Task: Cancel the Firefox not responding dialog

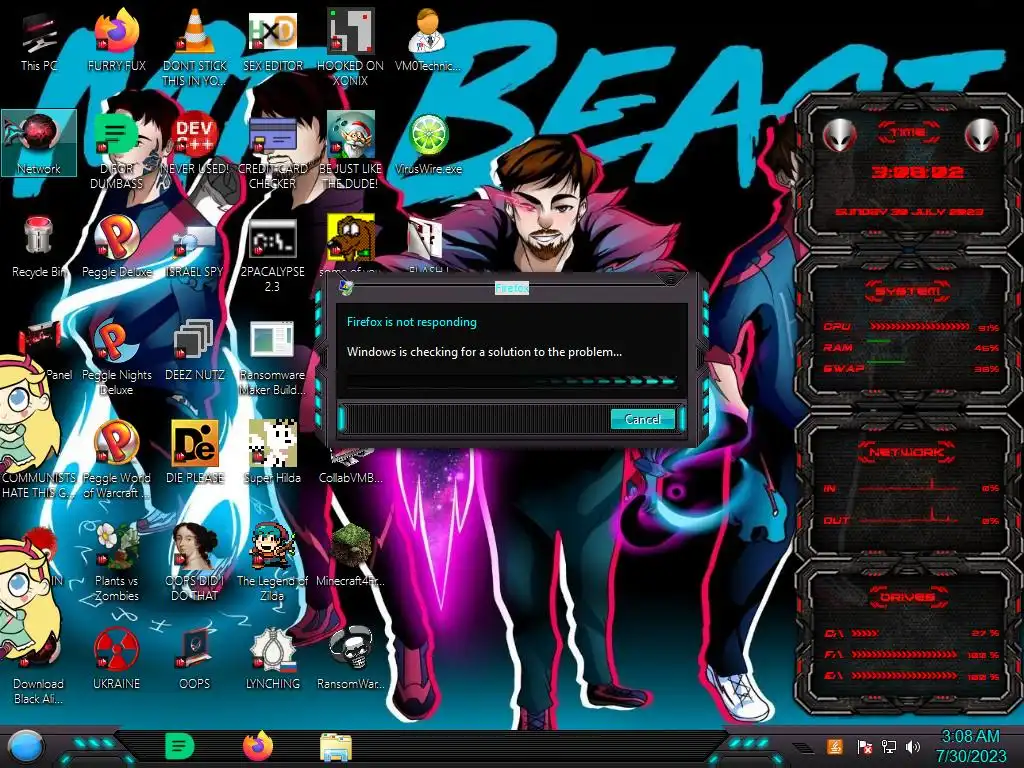Action: pos(643,419)
